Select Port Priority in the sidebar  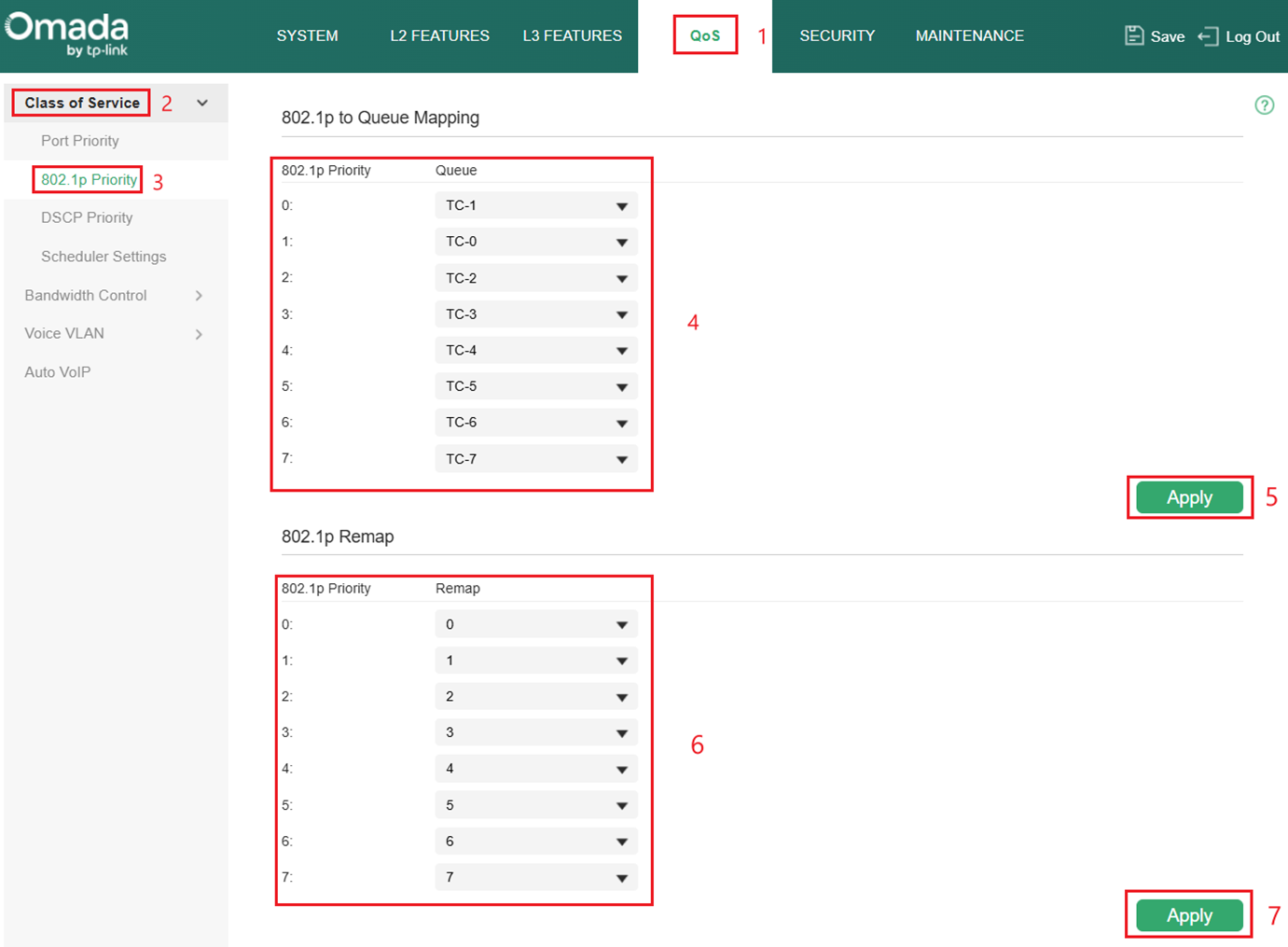pyautogui.click(x=80, y=141)
